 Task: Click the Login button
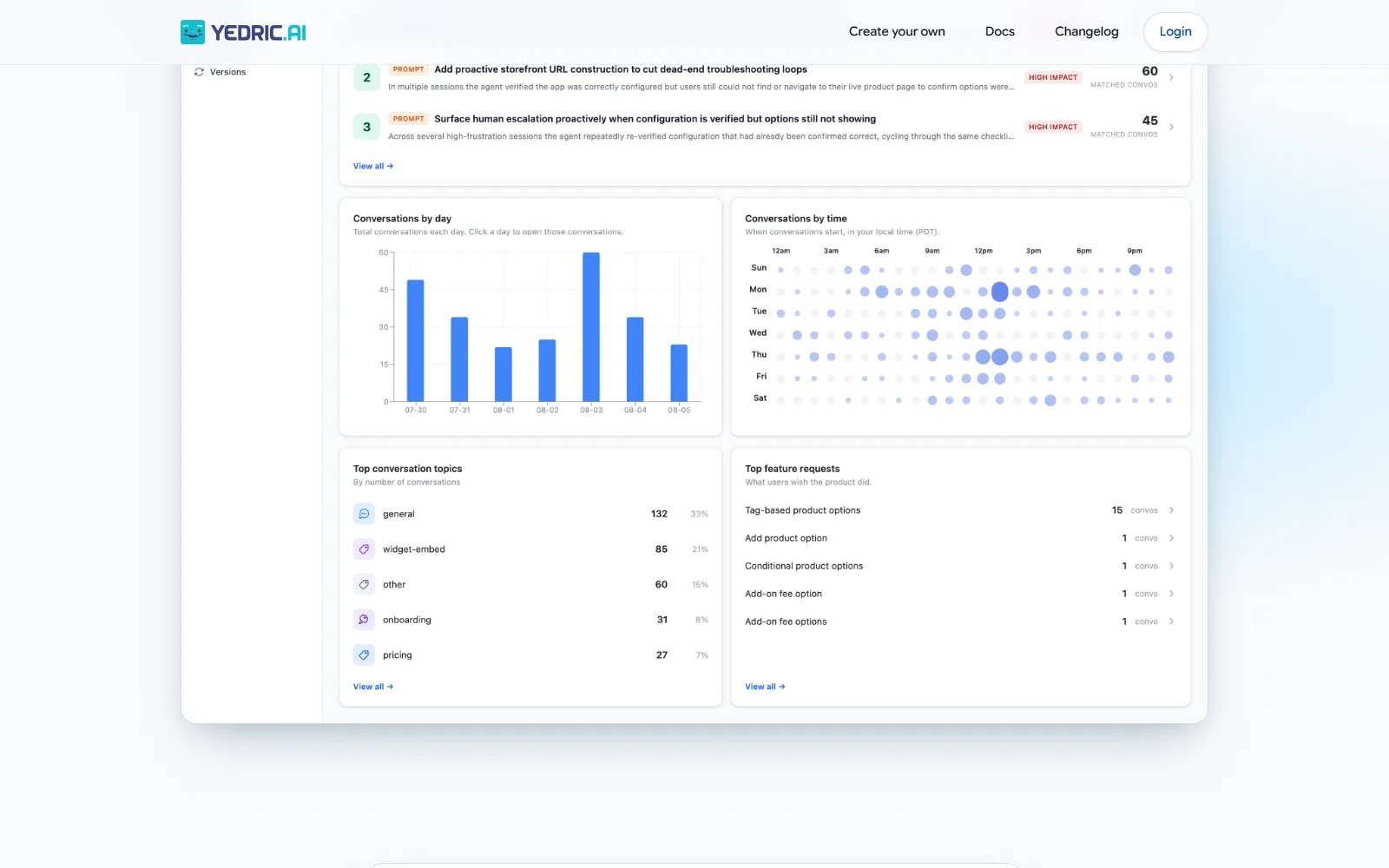coord(1175,31)
